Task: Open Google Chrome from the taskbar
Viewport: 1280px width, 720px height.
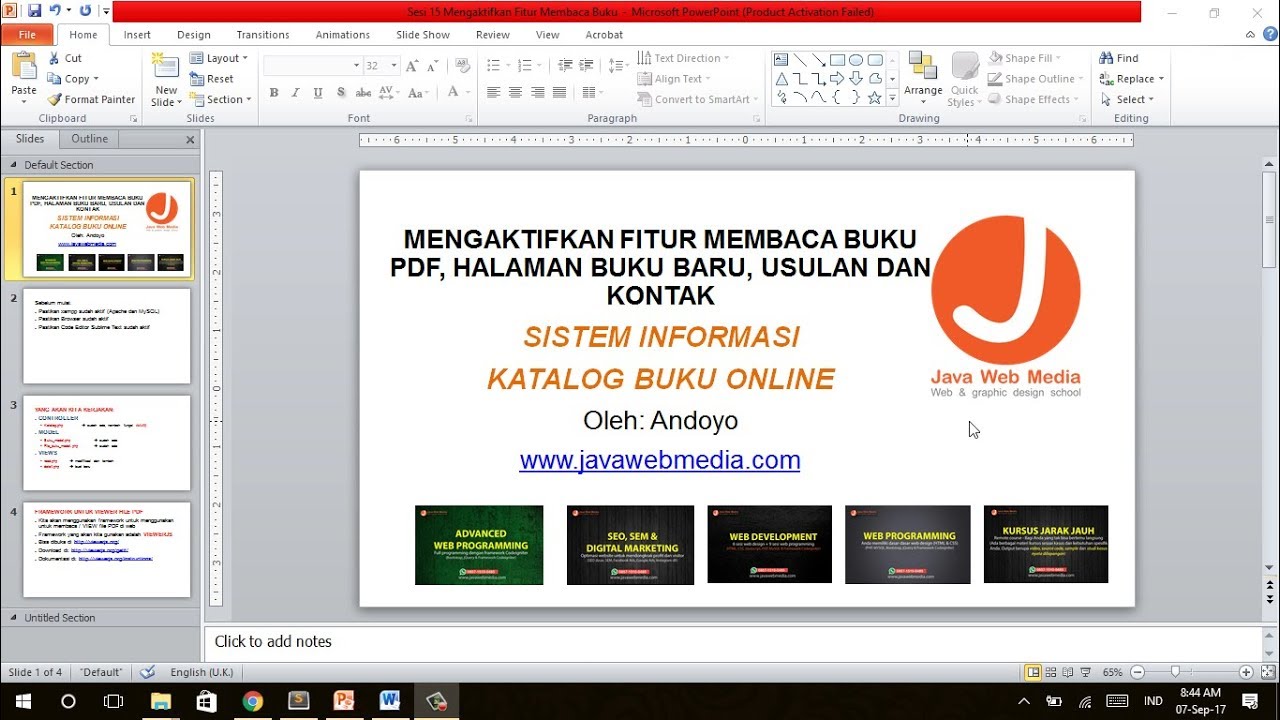Action: (252, 701)
